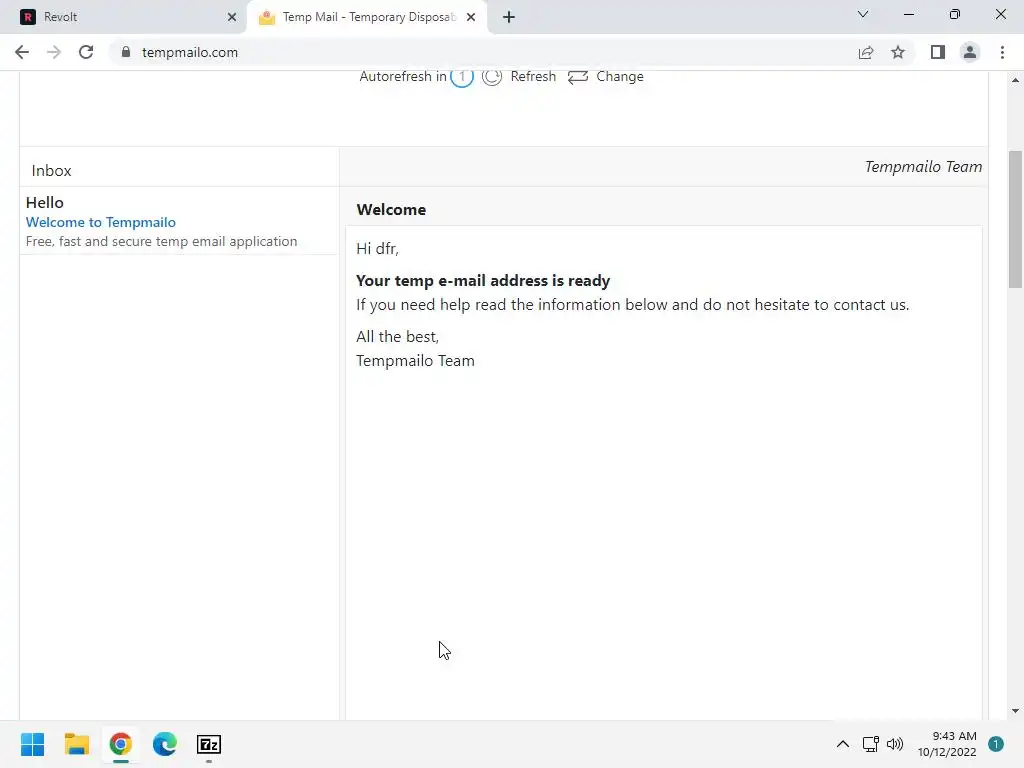The image size is (1024, 768).
Task: Click the Refresh inbox button
Action: [533, 76]
